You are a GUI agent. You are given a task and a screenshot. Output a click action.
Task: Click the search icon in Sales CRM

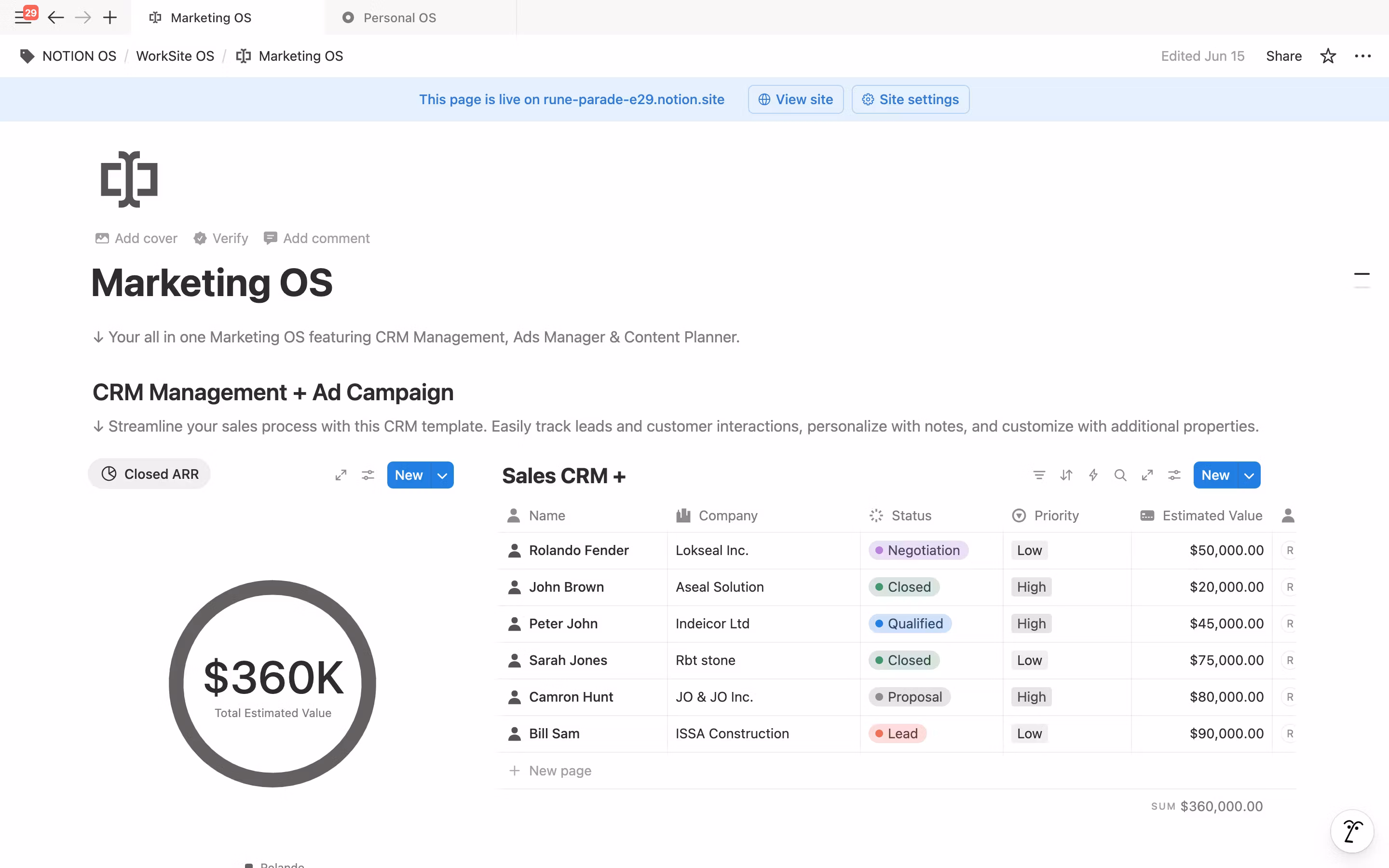1120,475
